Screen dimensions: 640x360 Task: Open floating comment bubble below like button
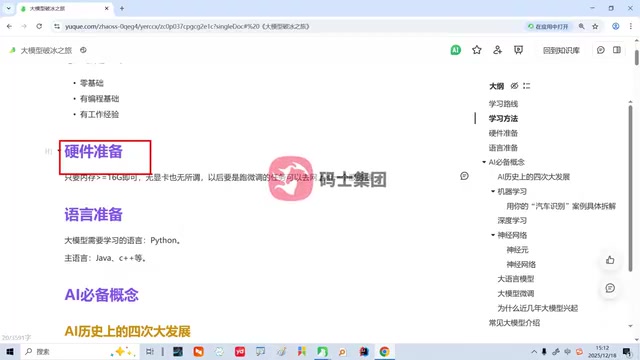tap(610, 288)
